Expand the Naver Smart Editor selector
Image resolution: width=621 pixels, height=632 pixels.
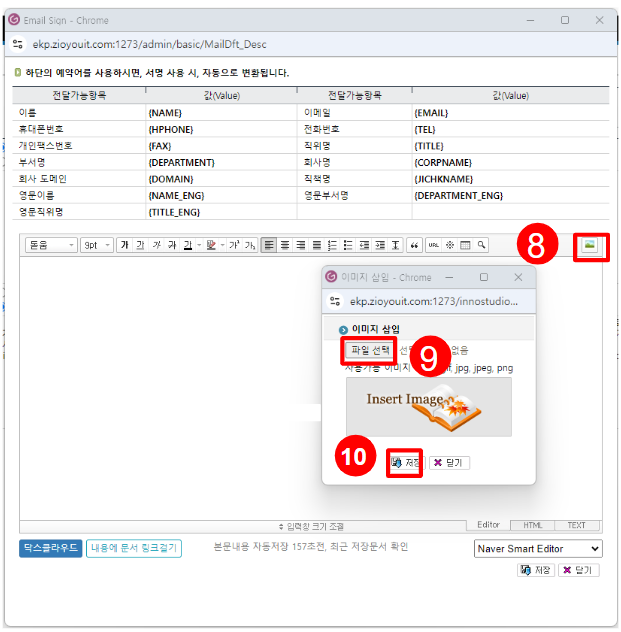(x=538, y=548)
